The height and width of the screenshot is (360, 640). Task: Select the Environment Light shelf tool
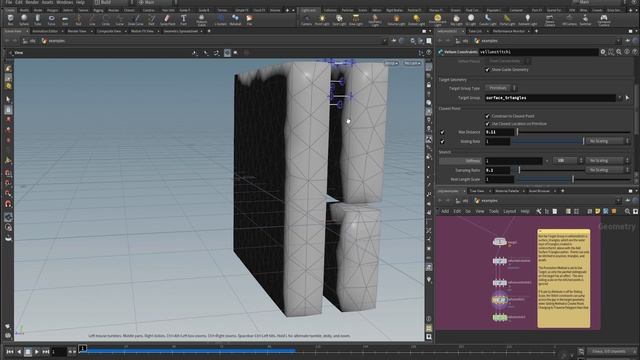click(x=437, y=20)
